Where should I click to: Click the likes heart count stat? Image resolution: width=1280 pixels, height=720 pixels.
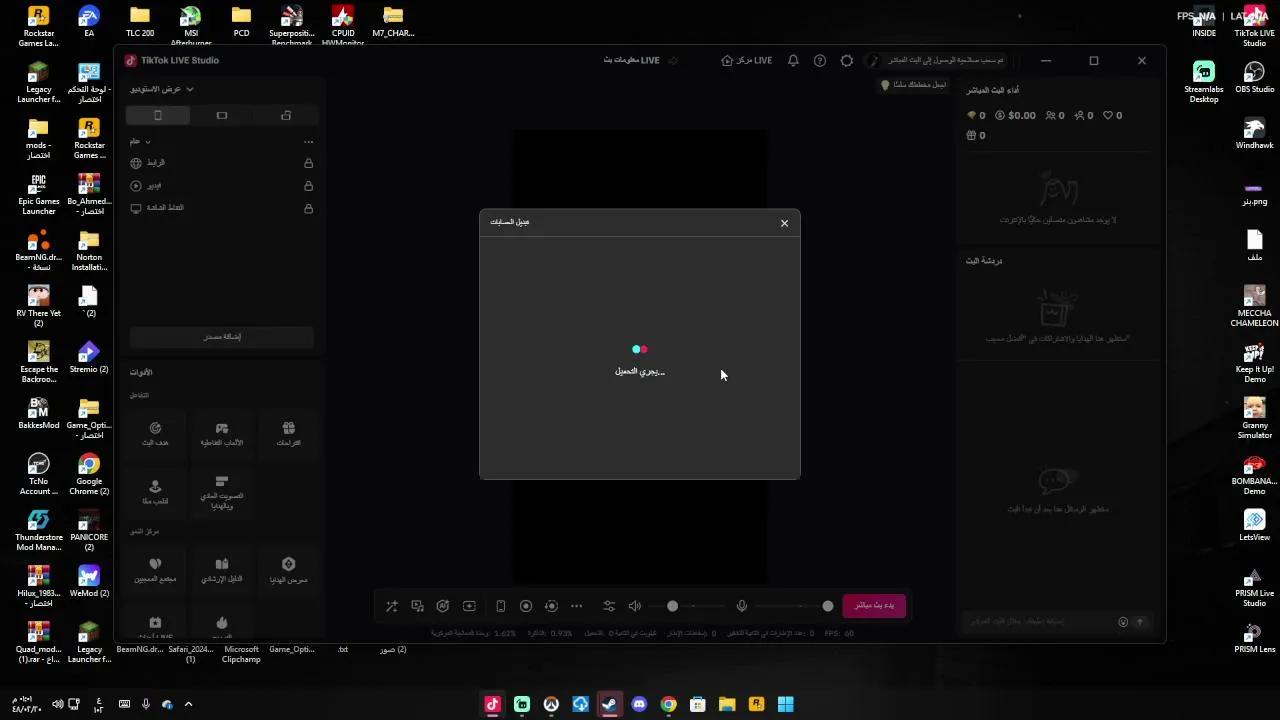coord(1112,116)
